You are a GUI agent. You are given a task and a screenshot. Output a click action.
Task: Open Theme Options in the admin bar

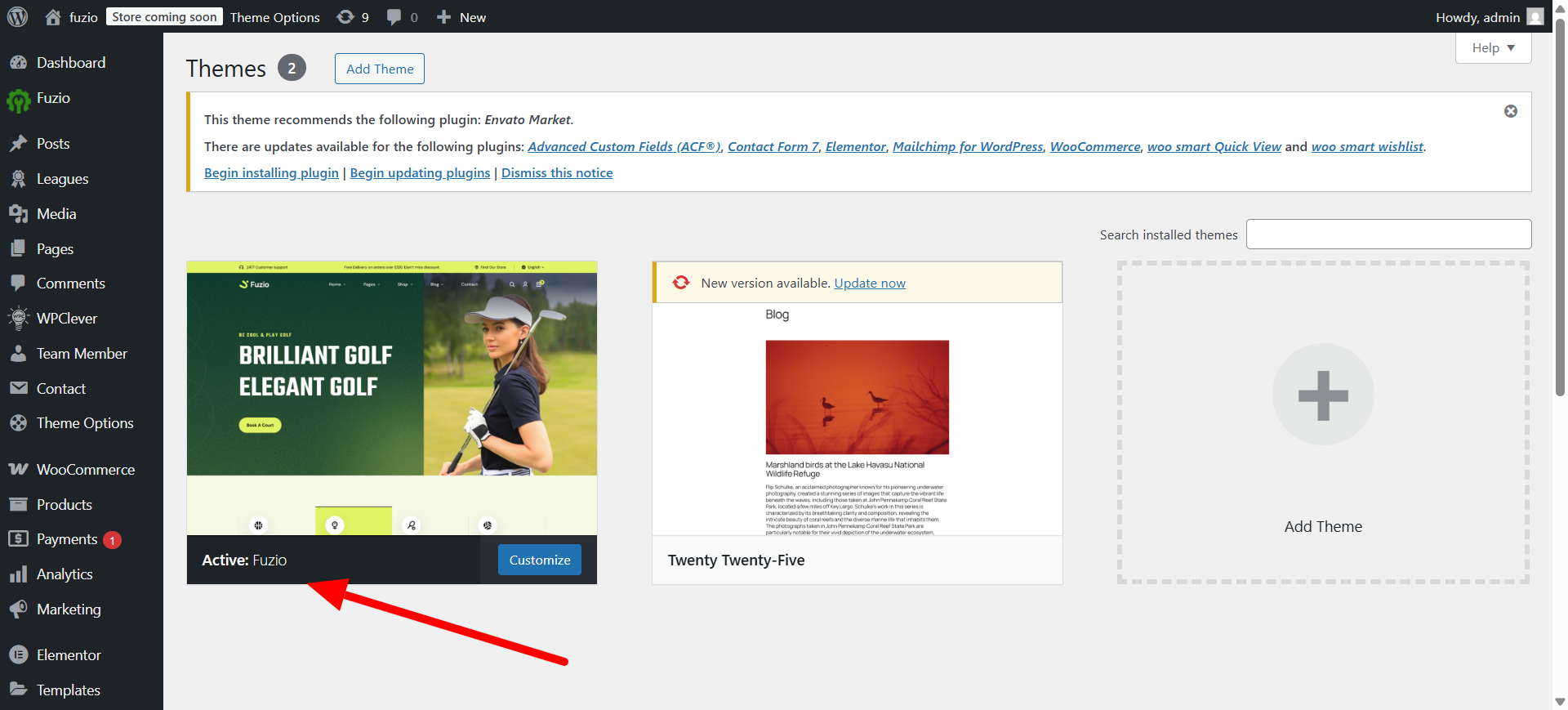click(275, 17)
